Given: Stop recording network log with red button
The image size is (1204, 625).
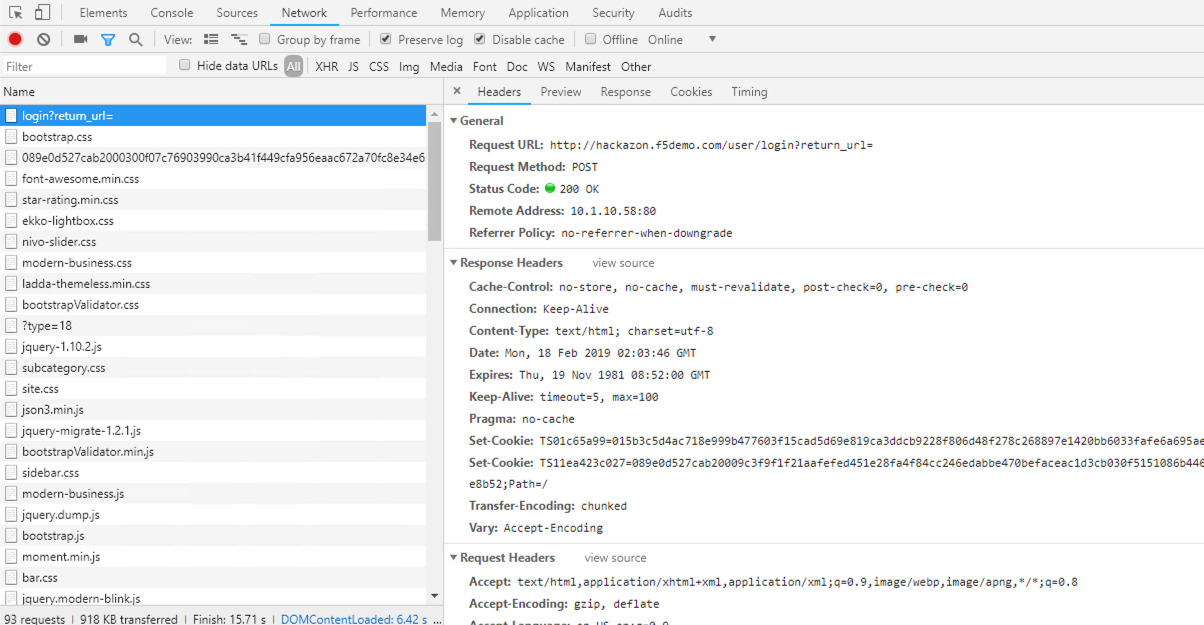Looking at the screenshot, I should (x=15, y=39).
